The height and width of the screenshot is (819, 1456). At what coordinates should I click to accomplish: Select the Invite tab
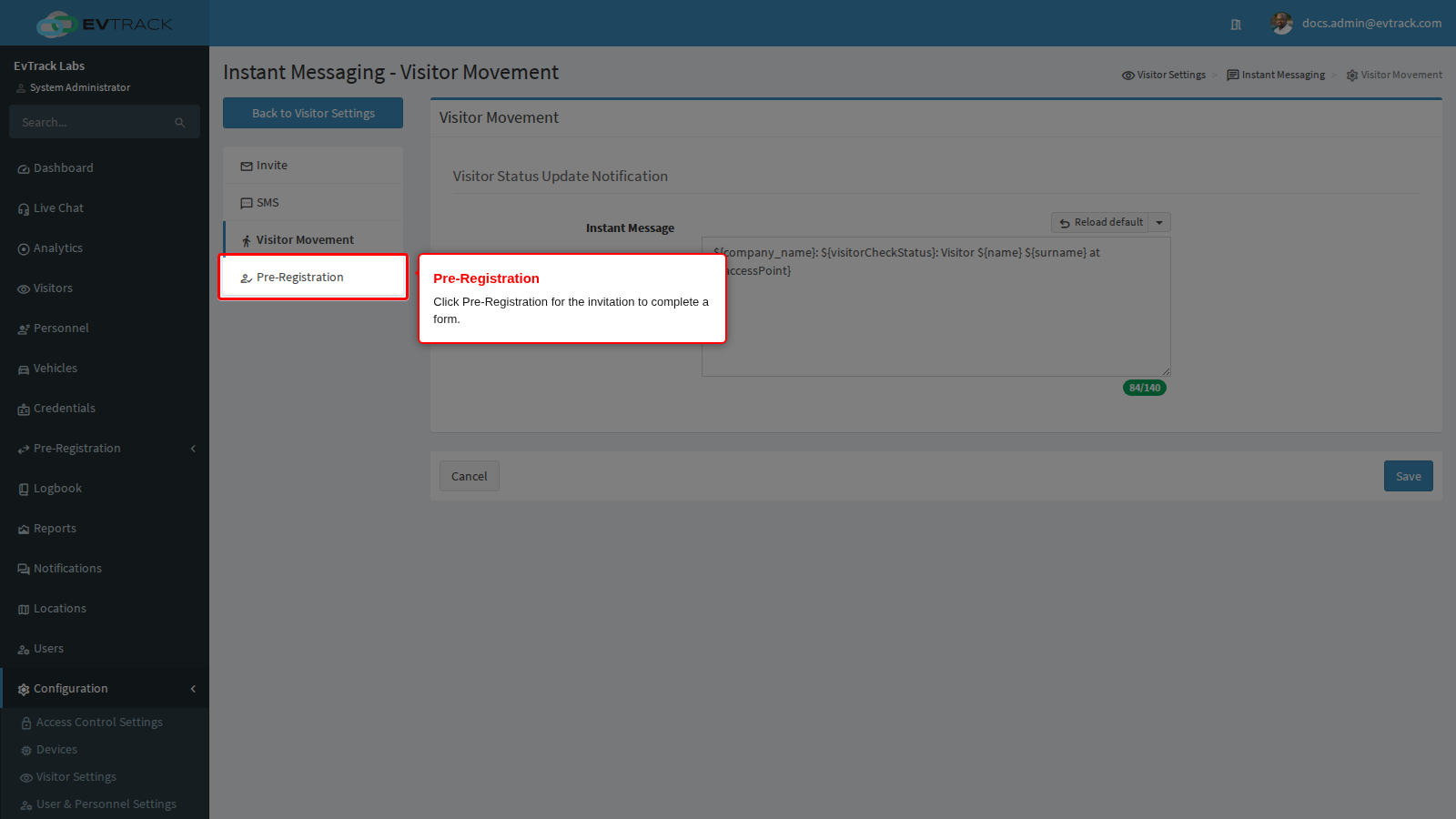(x=313, y=166)
